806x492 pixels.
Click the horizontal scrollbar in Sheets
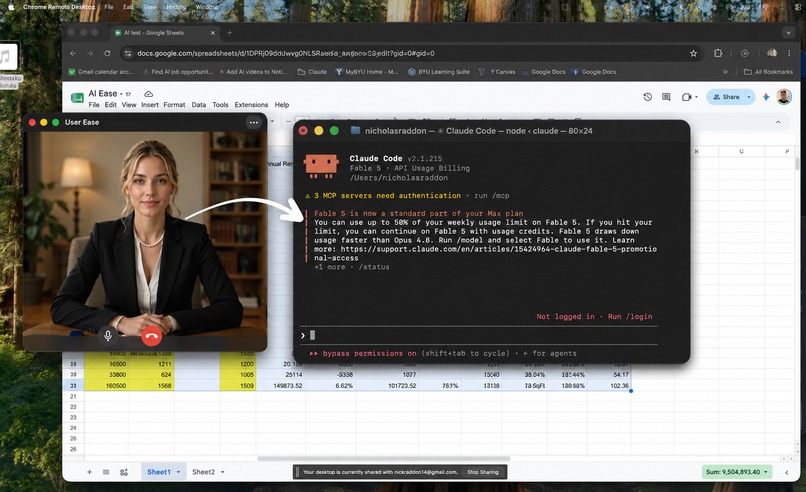click(x=383, y=459)
